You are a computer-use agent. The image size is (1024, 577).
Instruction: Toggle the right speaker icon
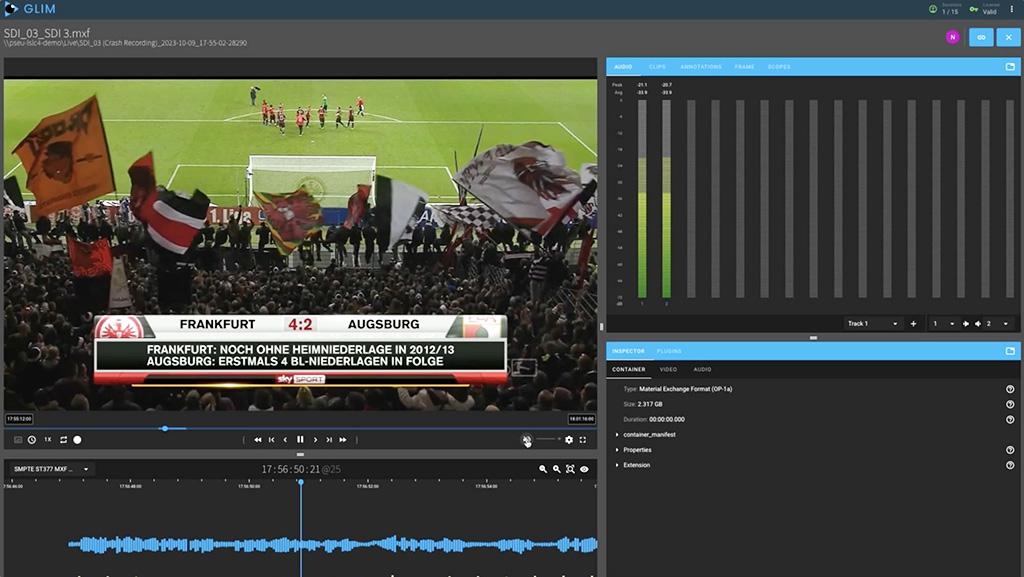click(x=978, y=324)
